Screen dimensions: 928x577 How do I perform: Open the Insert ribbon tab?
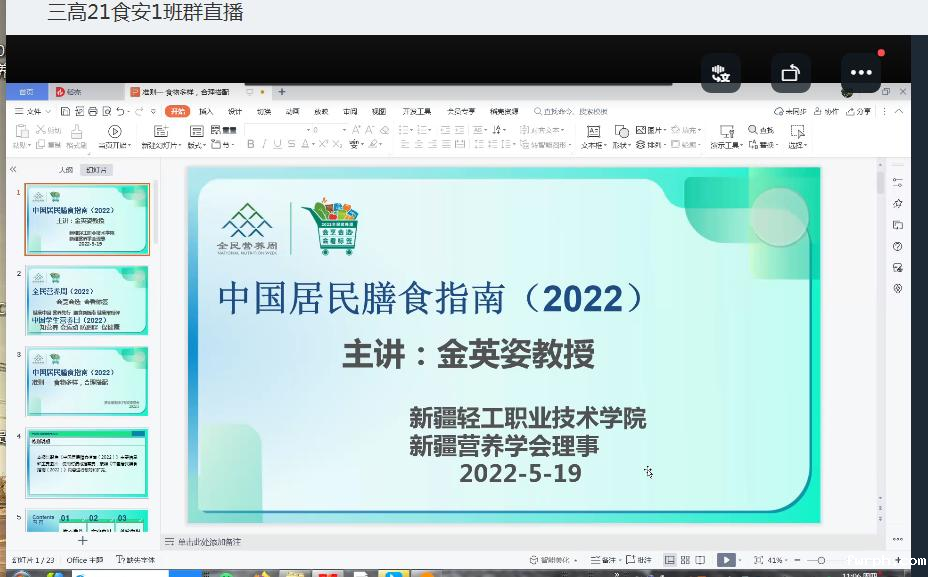click(206, 111)
